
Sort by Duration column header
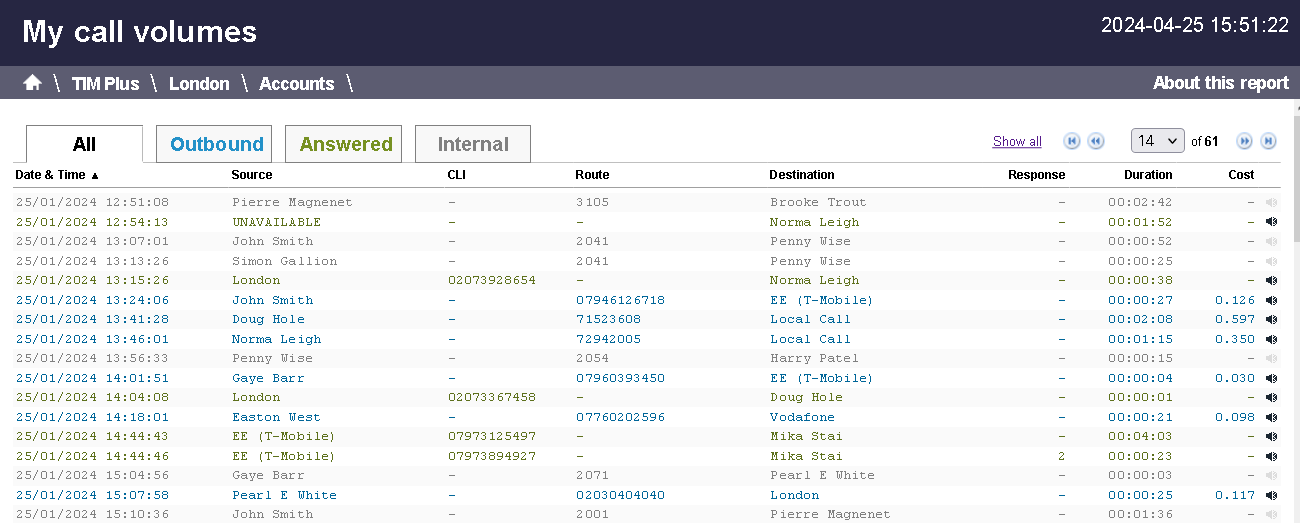[1148, 175]
